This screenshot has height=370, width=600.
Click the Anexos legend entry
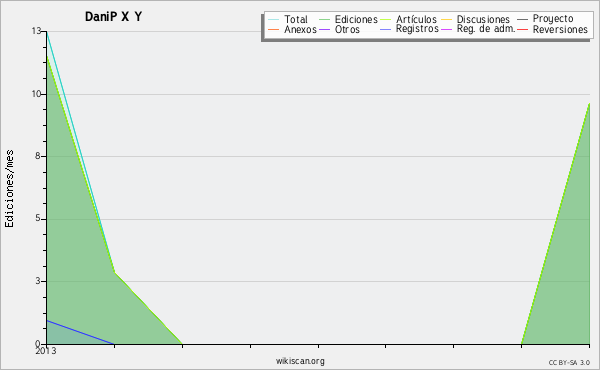click(x=292, y=29)
